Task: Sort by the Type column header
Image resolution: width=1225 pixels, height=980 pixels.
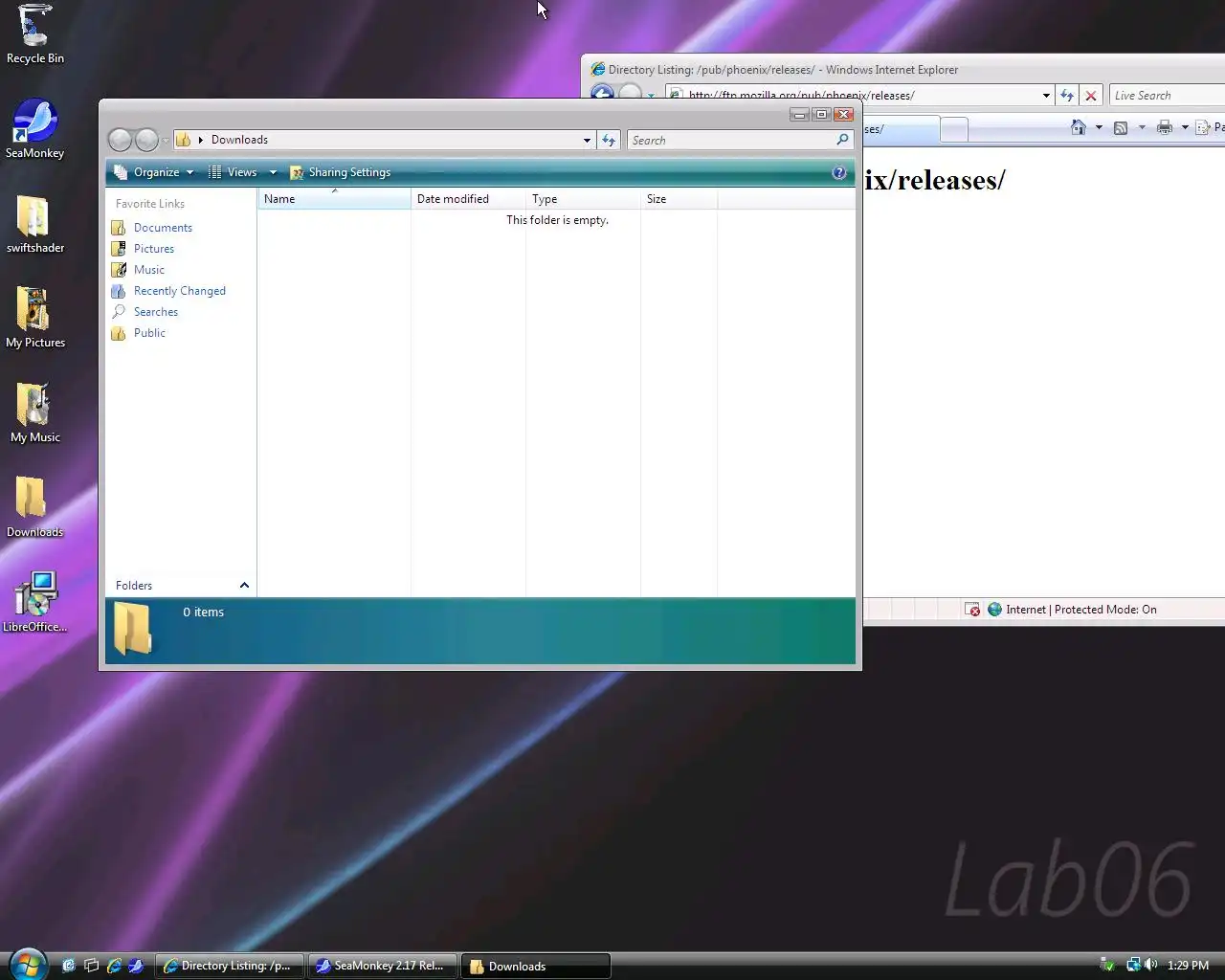Action: (x=583, y=199)
